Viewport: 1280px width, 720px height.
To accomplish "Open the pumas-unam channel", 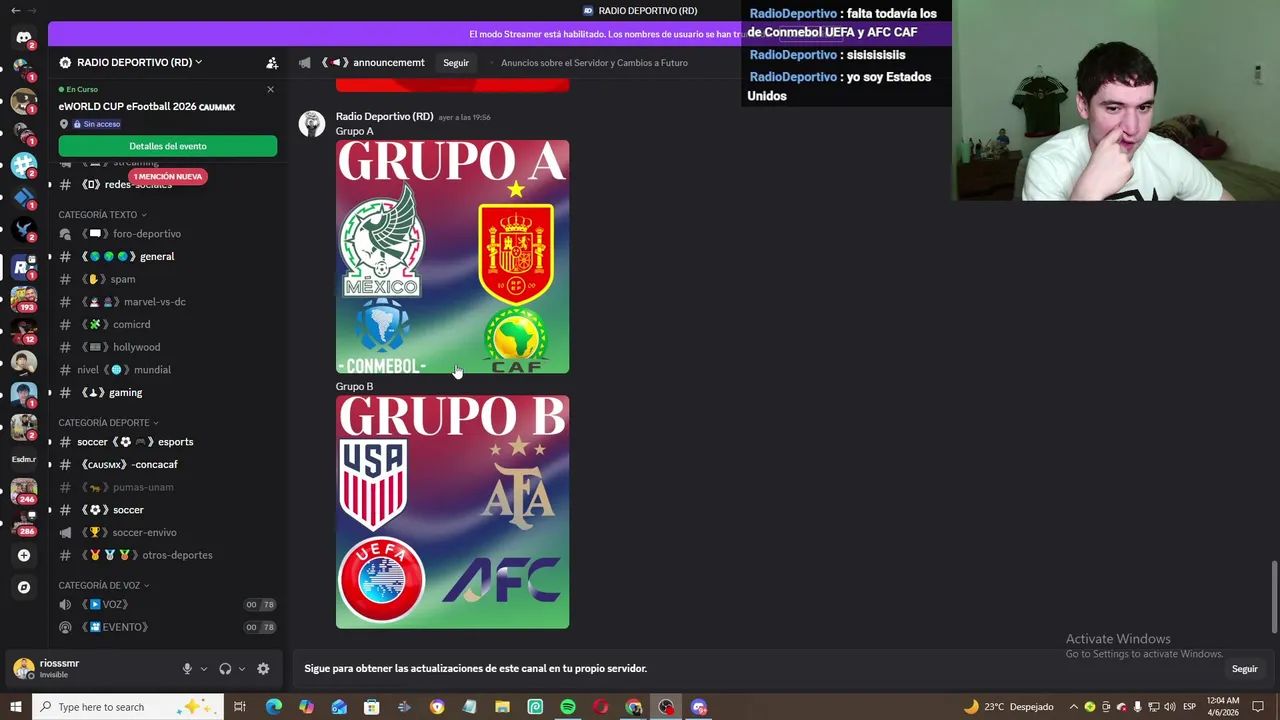I will [x=167, y=487].
